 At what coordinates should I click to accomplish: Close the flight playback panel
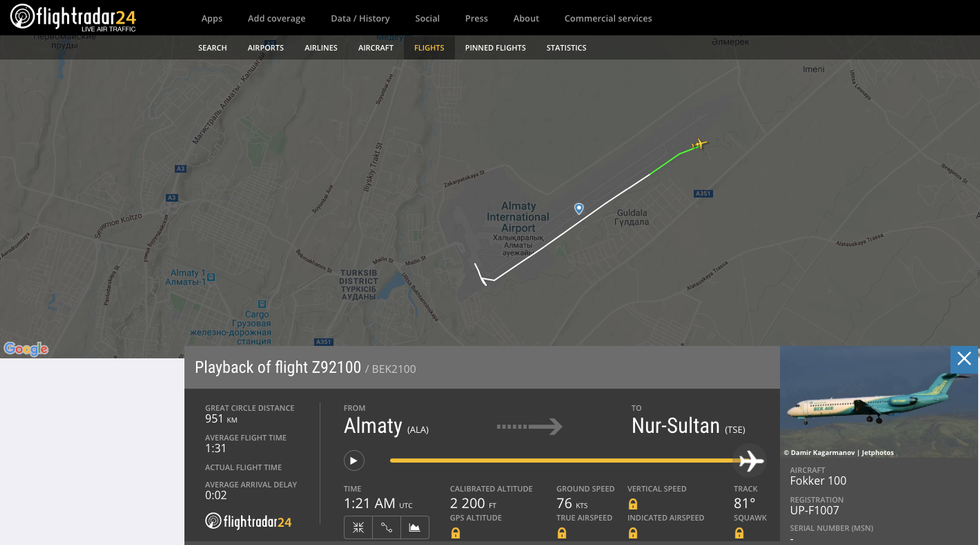pyautogui.click(x=964, y=359)
